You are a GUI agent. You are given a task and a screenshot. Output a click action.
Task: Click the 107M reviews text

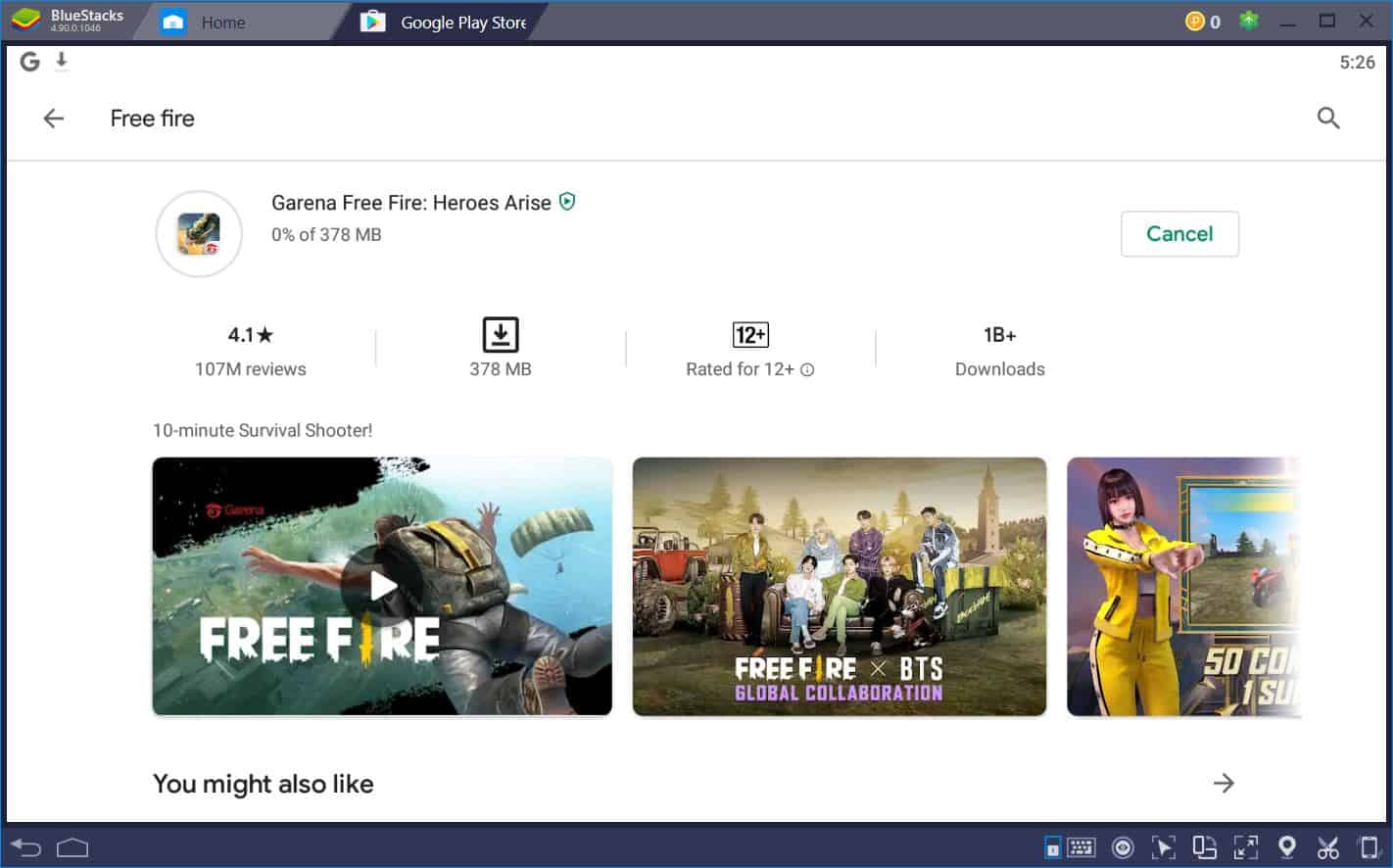pos(251,369)
